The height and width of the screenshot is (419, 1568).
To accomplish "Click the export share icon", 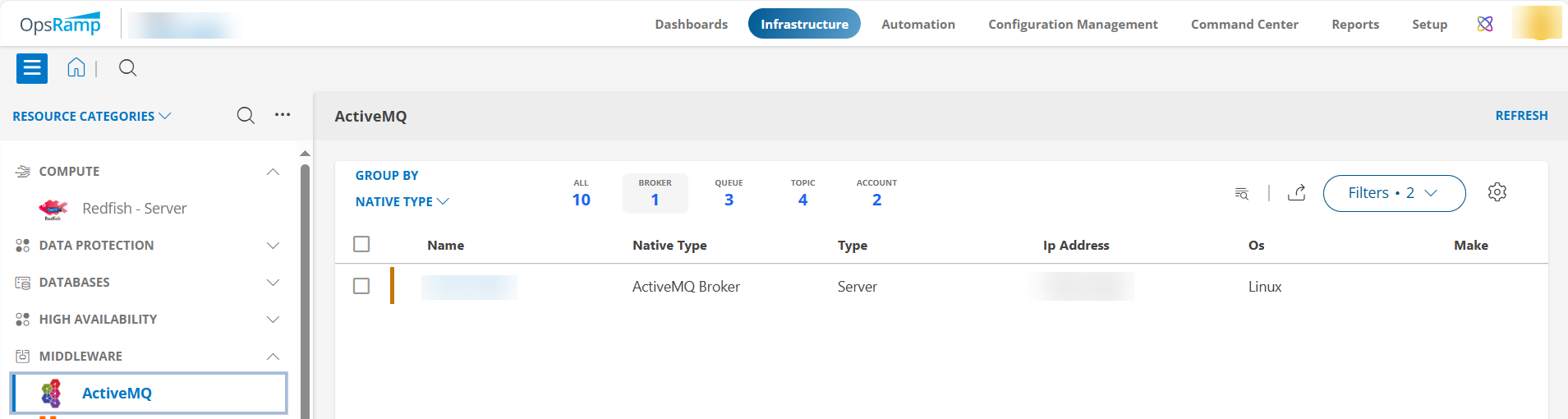I will coord(1297,192).
